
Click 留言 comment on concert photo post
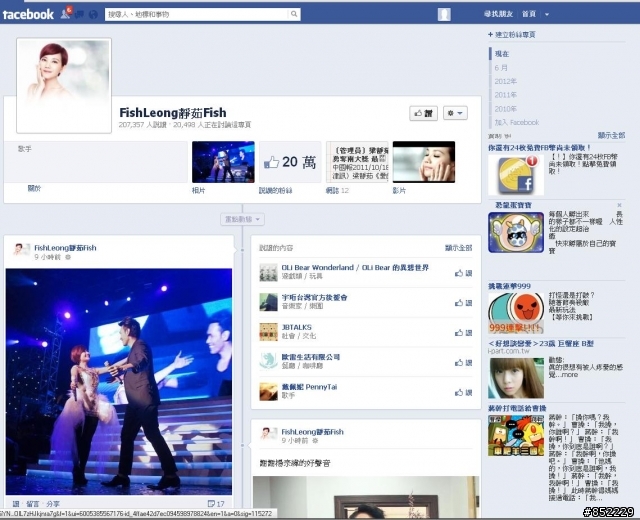coord(33,504)
